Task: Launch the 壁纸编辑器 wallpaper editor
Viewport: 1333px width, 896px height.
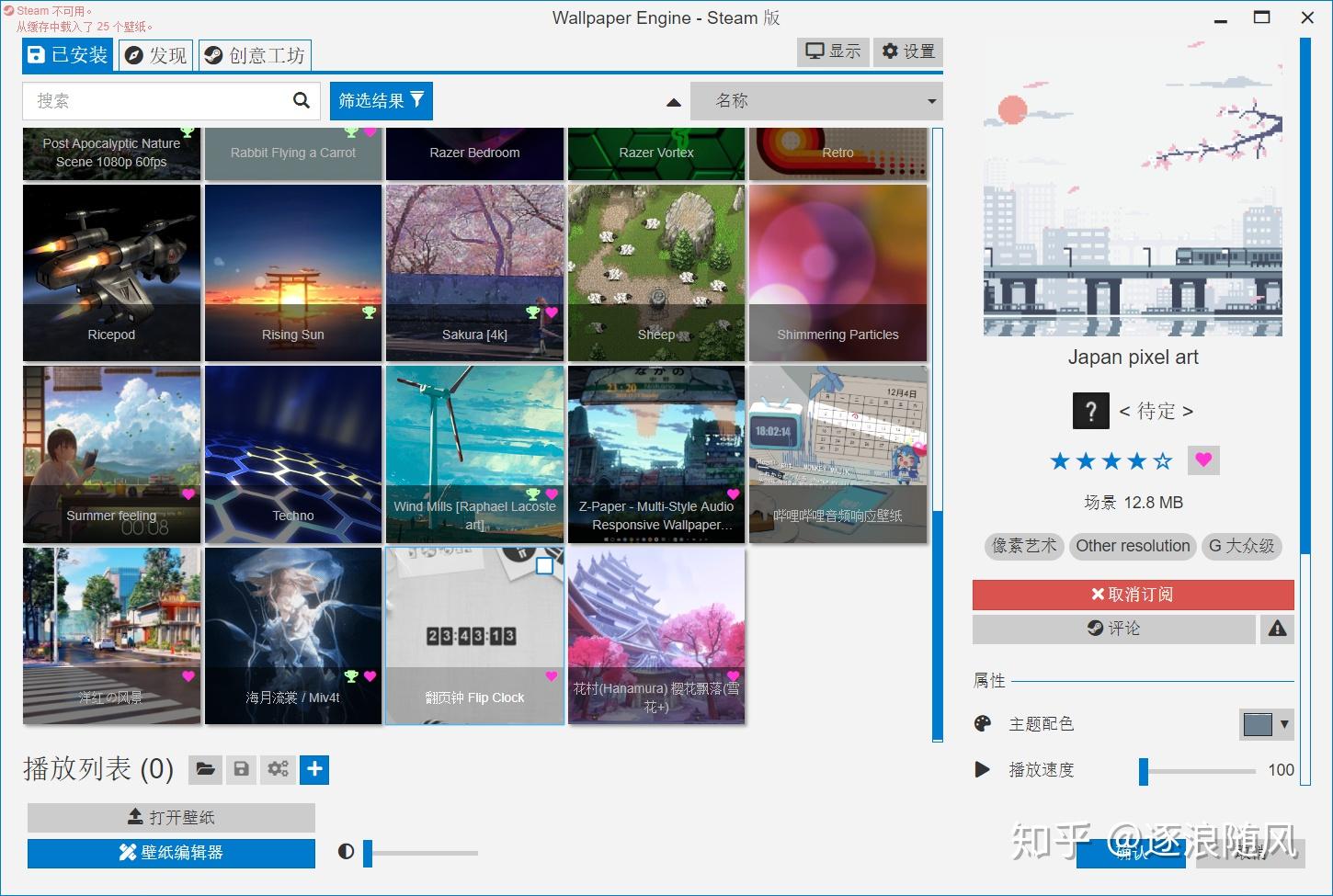Action: [171, 853]
